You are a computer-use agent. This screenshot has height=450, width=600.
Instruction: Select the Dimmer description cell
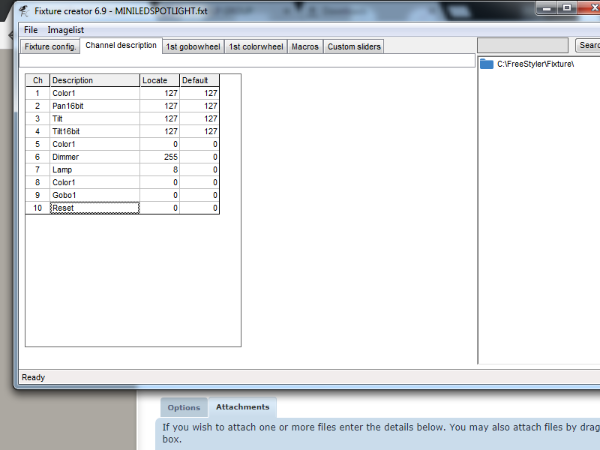point(94,156)
